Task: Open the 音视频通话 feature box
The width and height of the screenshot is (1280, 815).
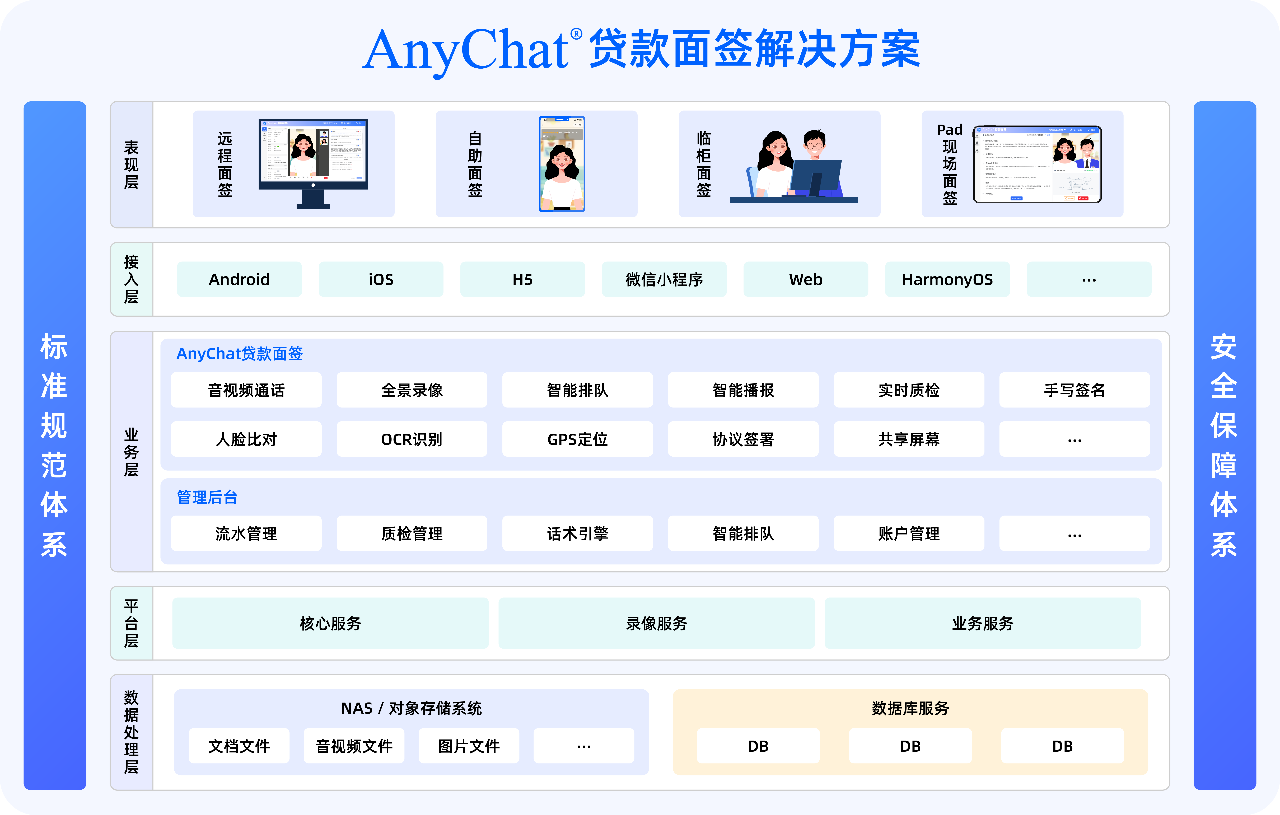Action: point(246,390)
